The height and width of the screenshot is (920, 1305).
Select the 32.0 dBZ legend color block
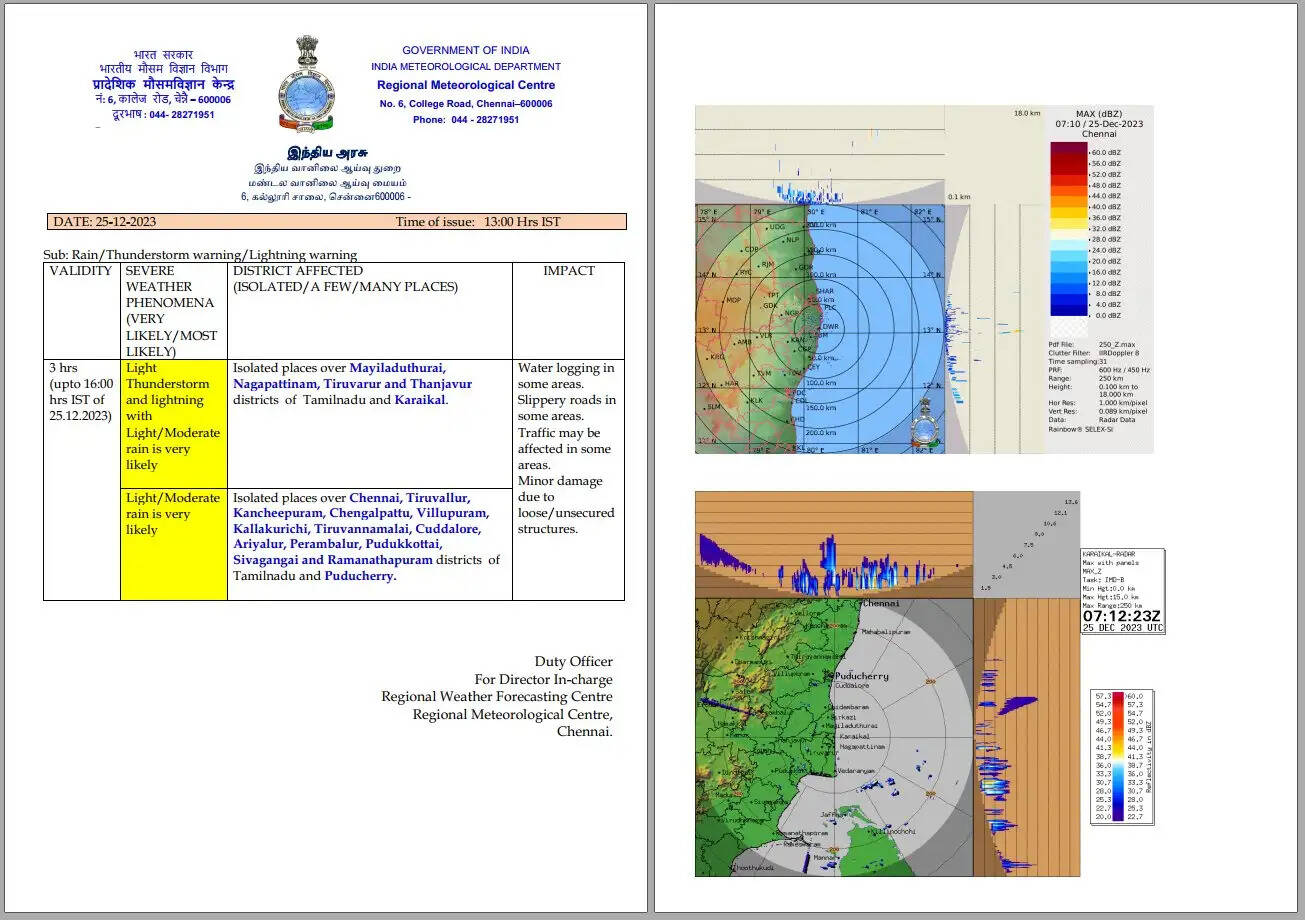[1068, 228]
